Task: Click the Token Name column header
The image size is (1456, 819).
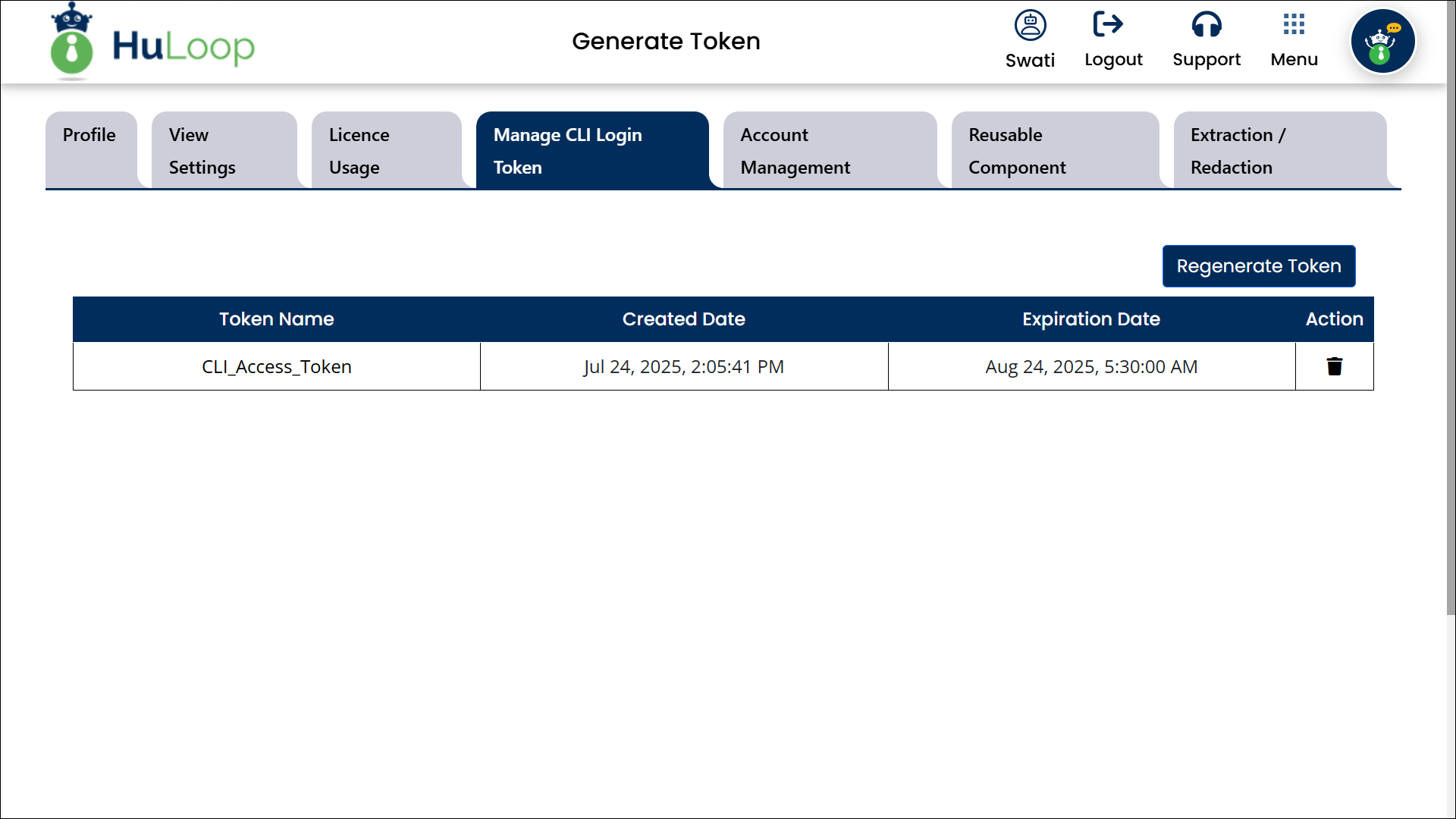Action: coord(277,319)
